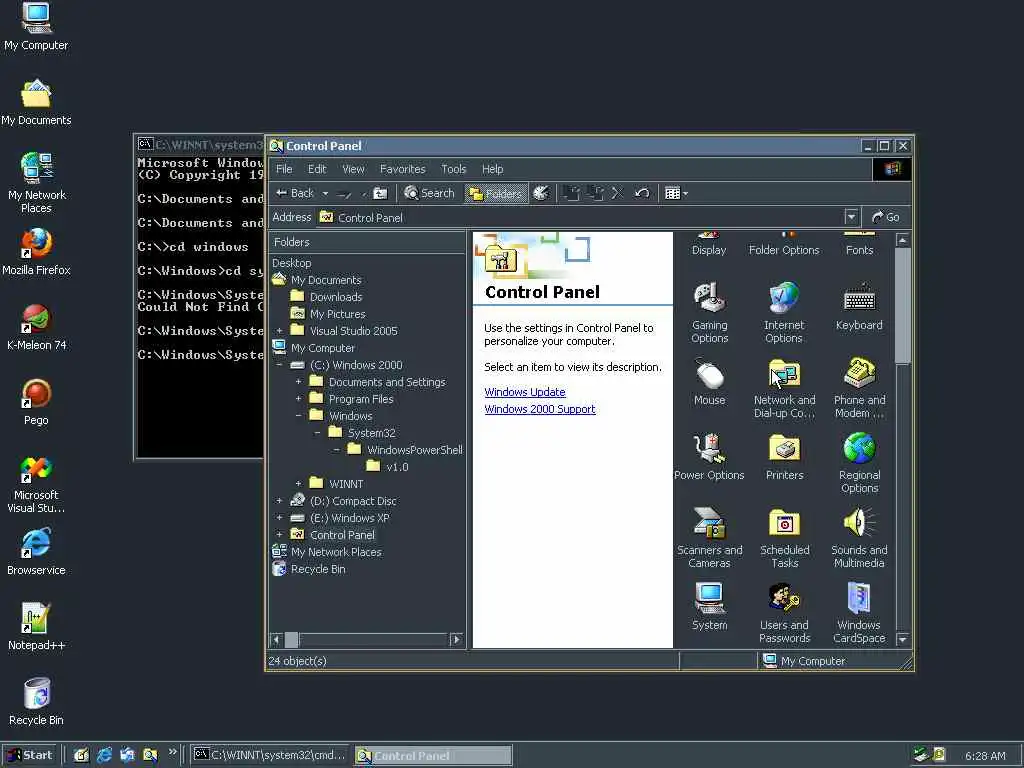The width and height of the screenshot is (1024, 768).
Task: Open the Views dropdown button
Action: [676, 193]
